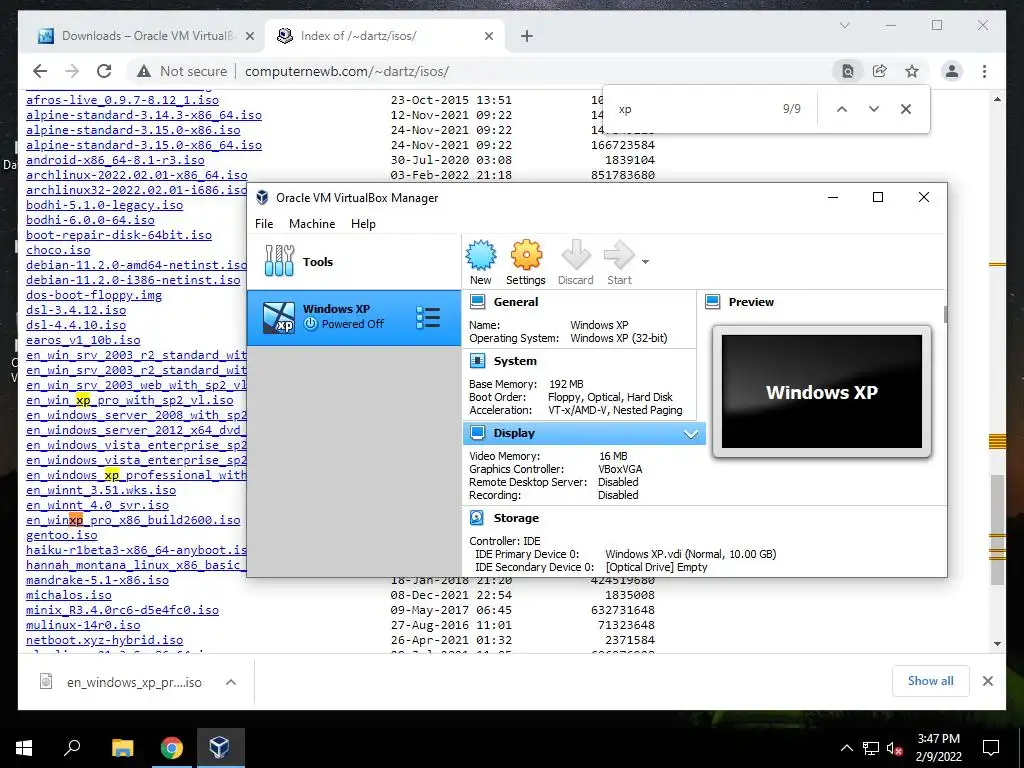Open the File menu in VirtualBox
1024x768 pixels.
pos(264,223)
